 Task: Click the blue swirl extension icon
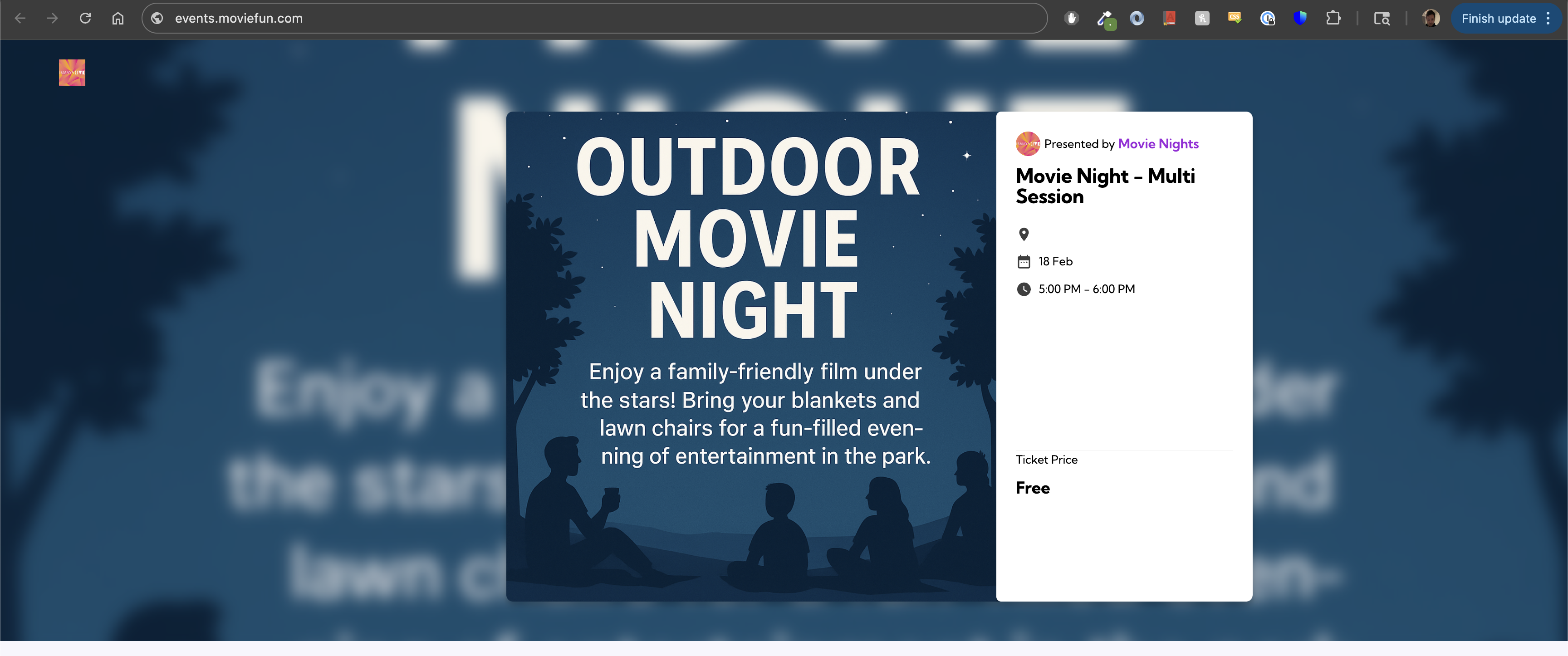click(1137, 18)
